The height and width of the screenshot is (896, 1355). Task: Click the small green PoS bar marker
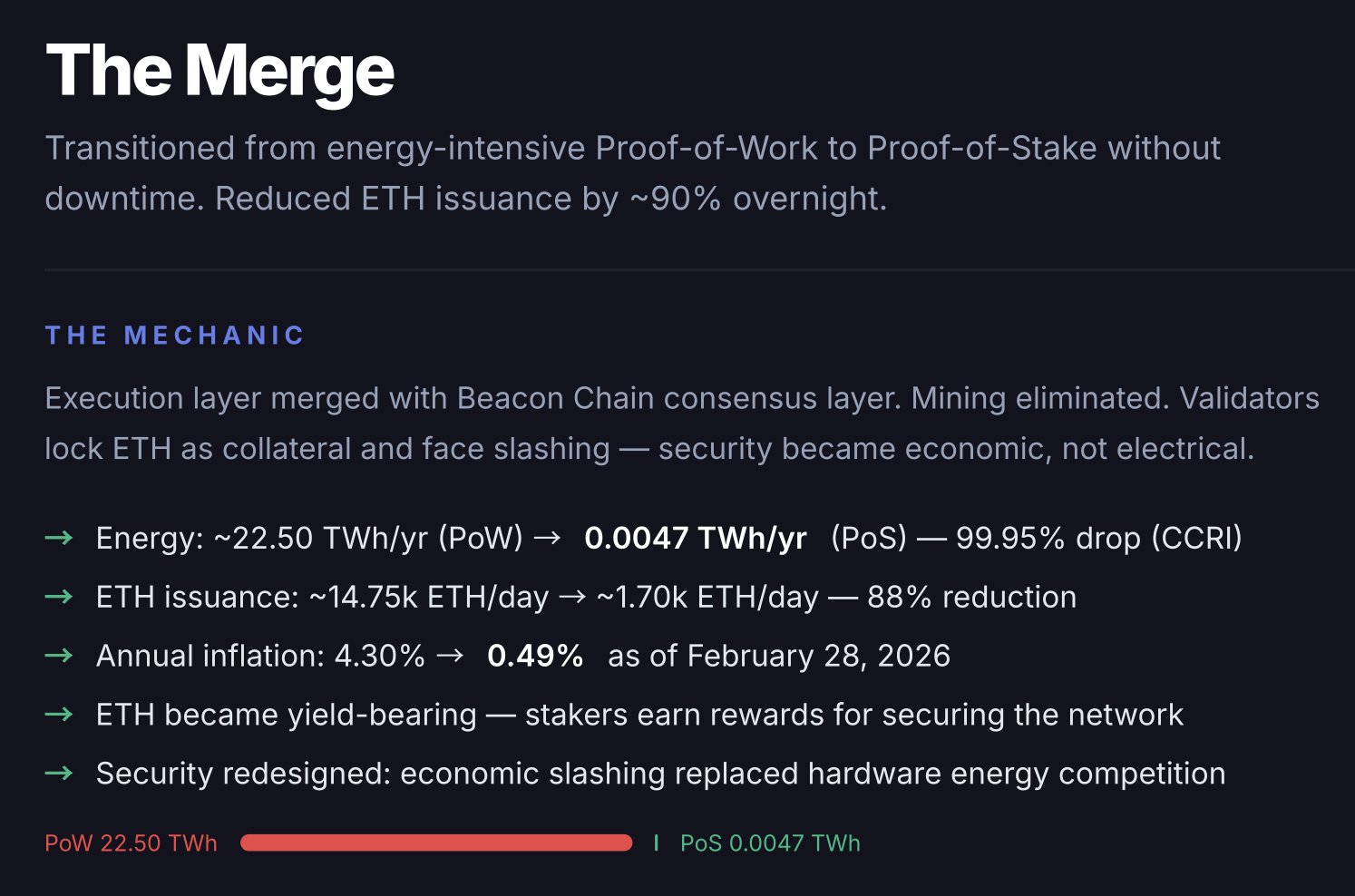pos(656,843)
